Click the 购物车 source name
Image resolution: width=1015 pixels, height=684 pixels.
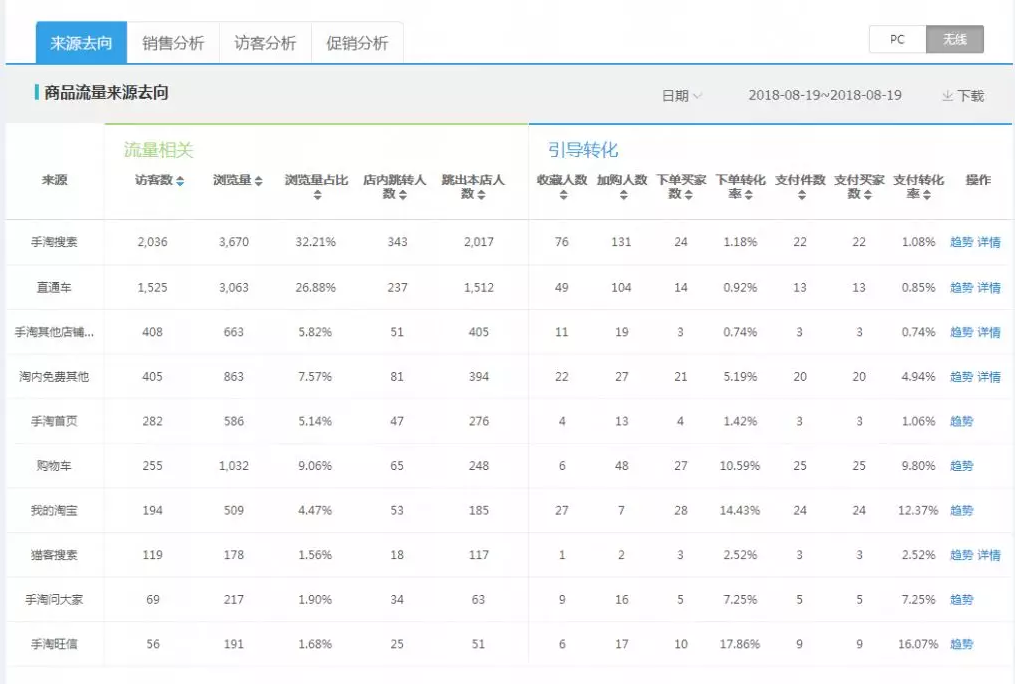(54, 466)
